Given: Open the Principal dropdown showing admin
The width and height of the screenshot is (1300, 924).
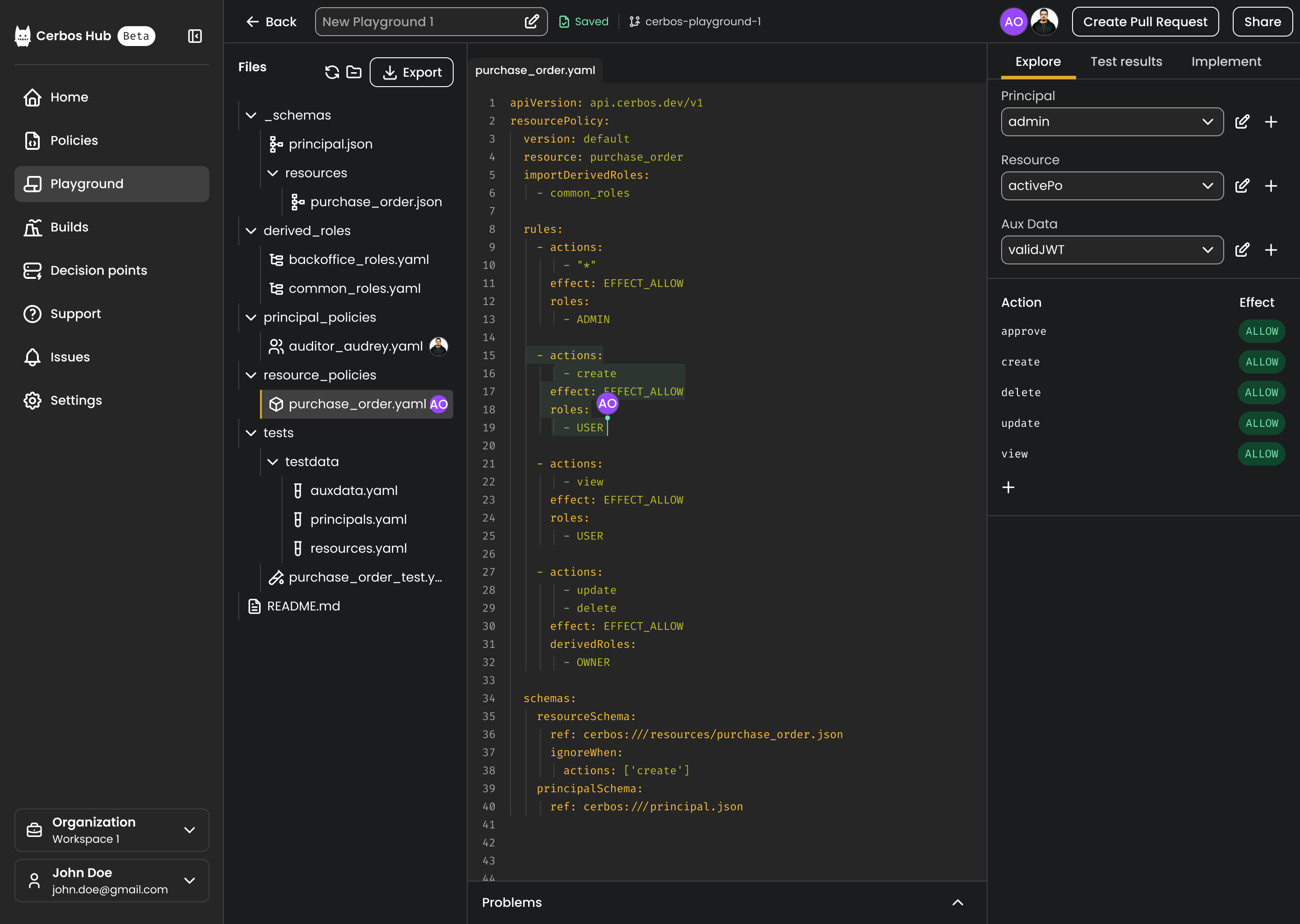Looking at the screenshot, I should point(1111,122).
